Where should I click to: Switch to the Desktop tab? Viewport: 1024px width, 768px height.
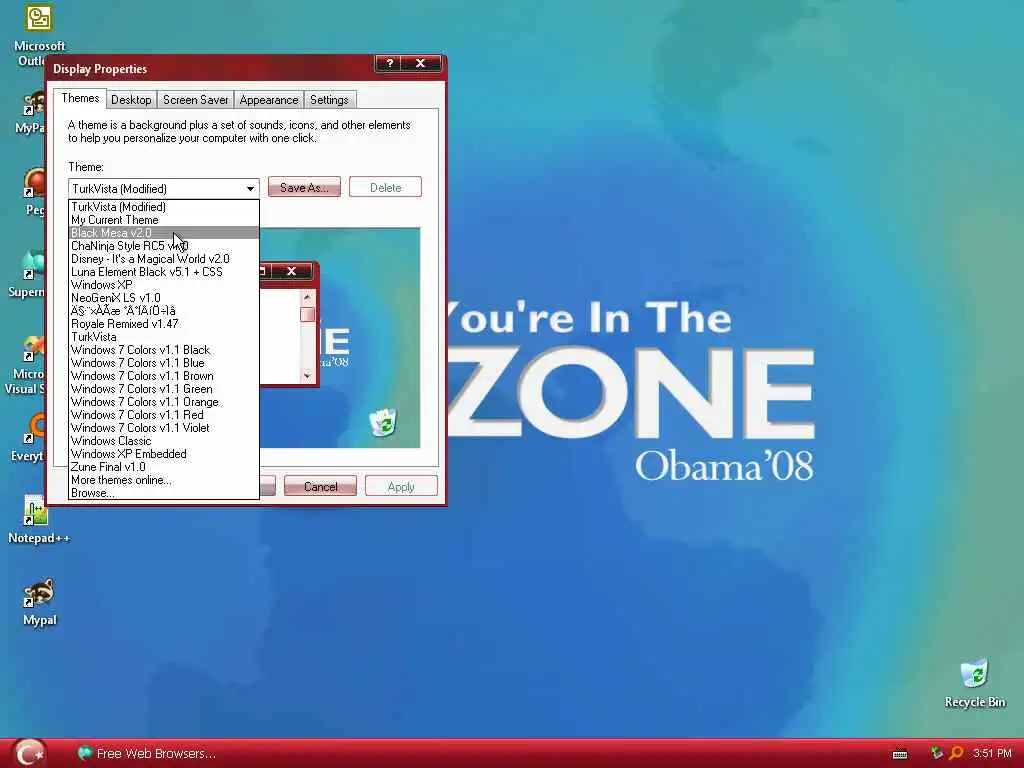(131, 100)
